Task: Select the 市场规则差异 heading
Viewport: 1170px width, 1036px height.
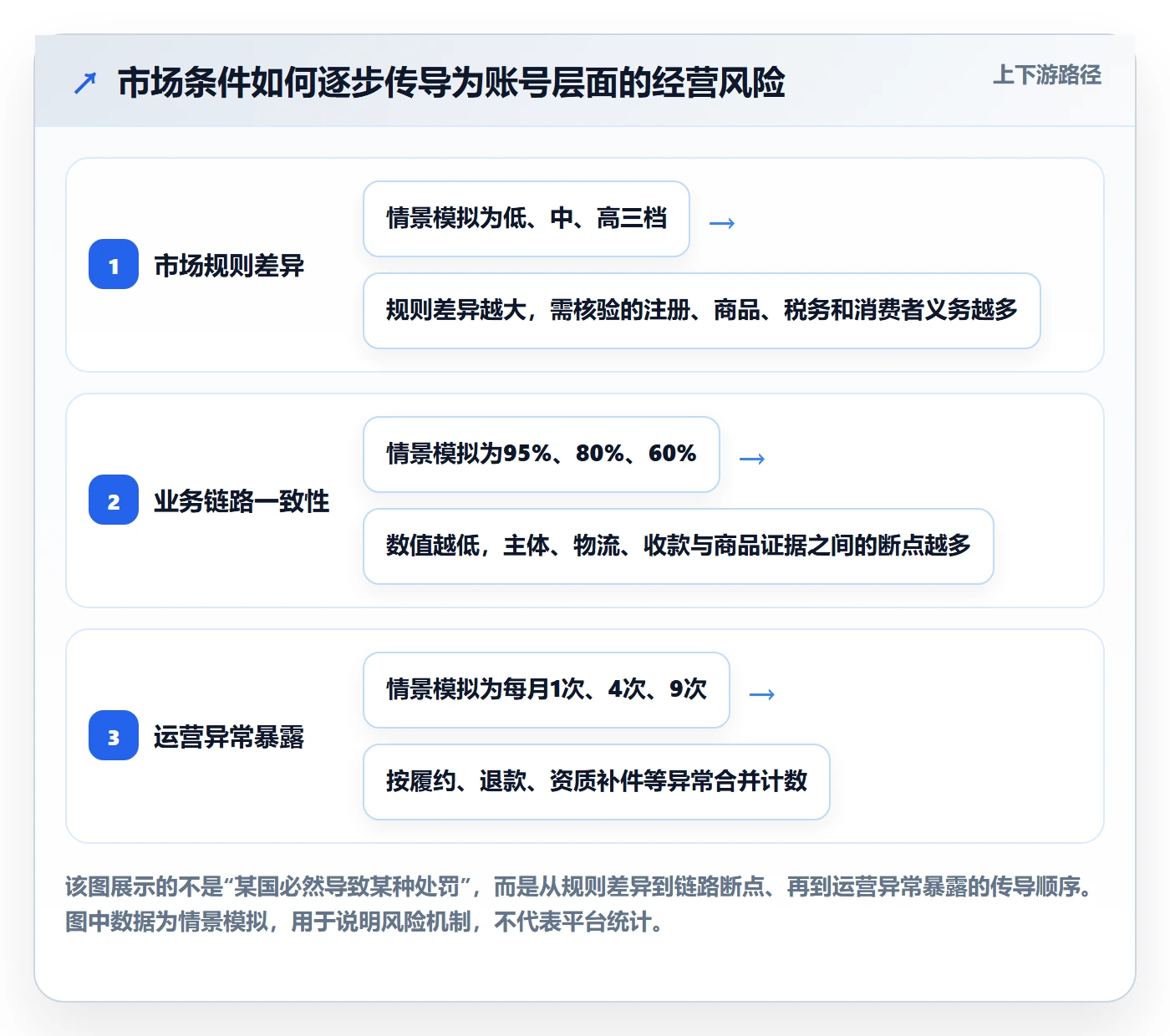Action: 229,266
